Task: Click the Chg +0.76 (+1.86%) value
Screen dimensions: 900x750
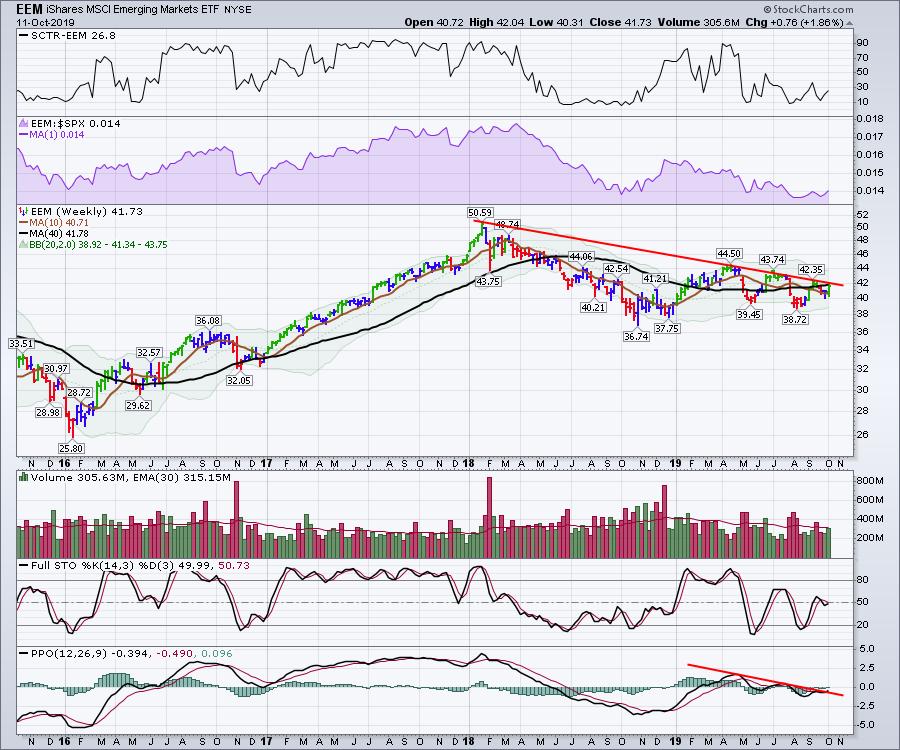Action: click(x=794, y=22)
